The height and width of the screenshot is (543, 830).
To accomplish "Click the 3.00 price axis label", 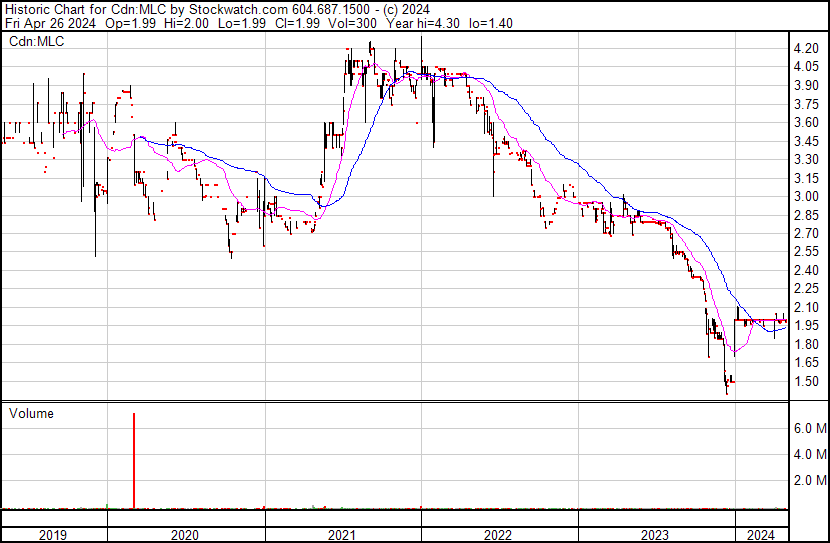I will [806, 196].
